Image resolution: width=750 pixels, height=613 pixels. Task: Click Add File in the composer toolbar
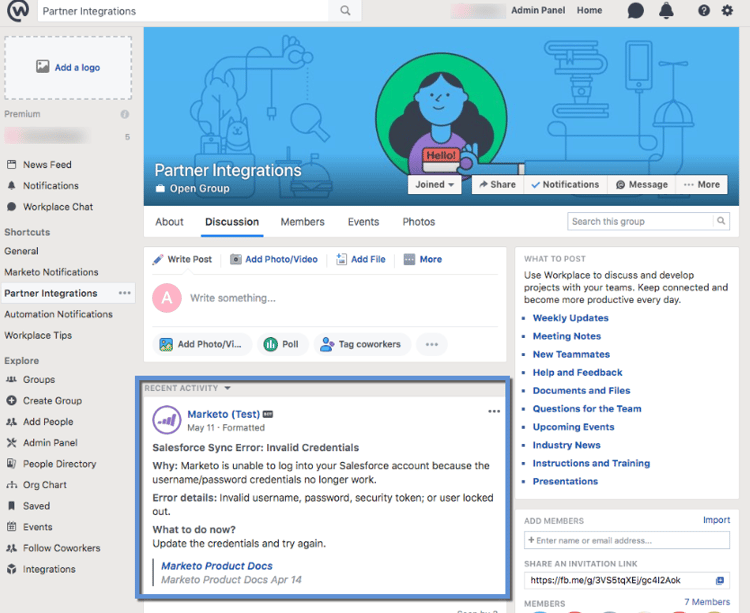point(361,259)
